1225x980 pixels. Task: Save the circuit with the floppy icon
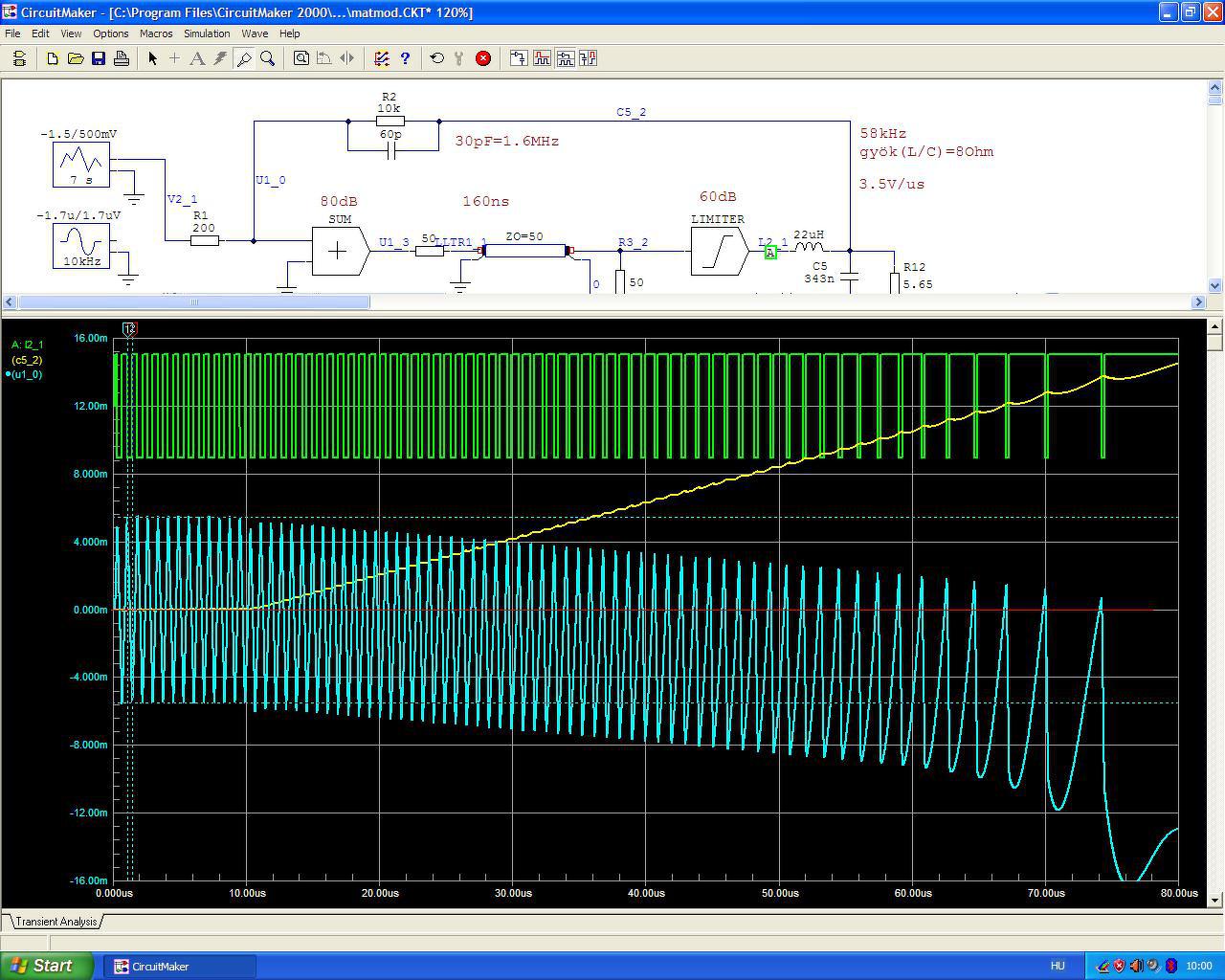pyautogui.click(x=99, y=58)
